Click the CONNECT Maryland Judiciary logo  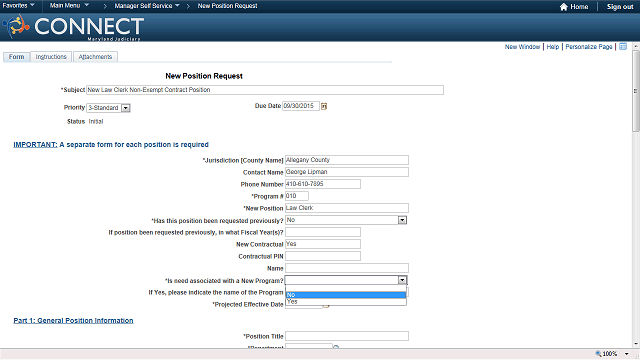(73, 27)
